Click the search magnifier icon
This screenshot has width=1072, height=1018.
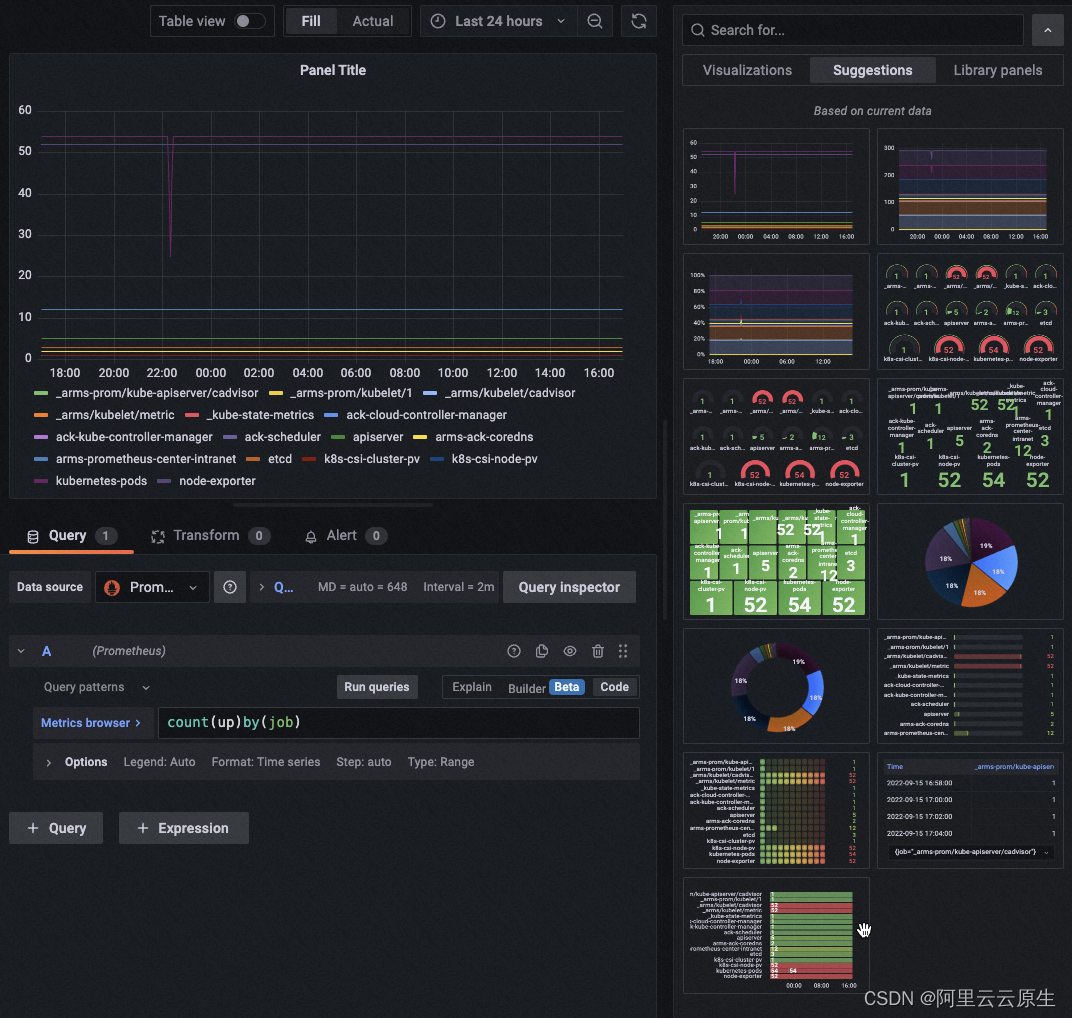(x=697, y=30)
